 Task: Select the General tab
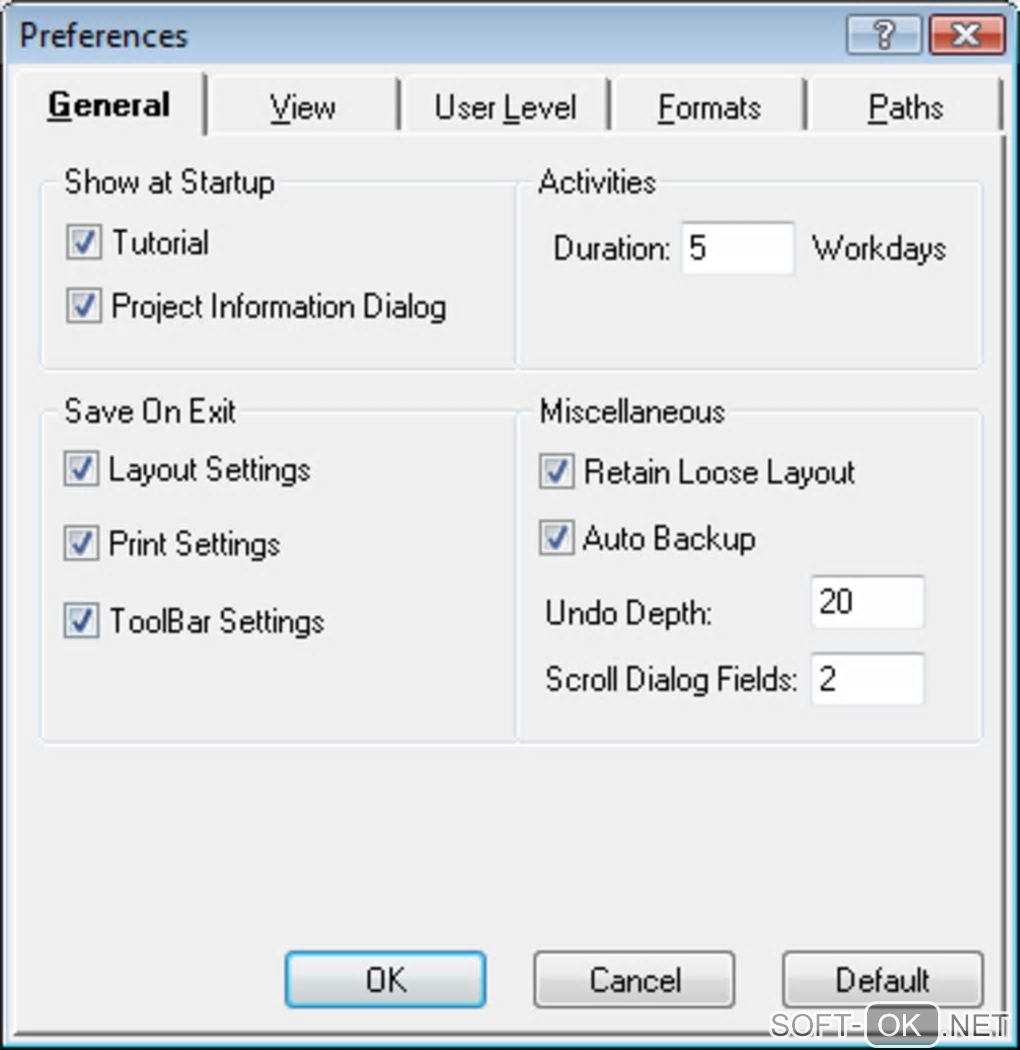[x=109, y=105]
